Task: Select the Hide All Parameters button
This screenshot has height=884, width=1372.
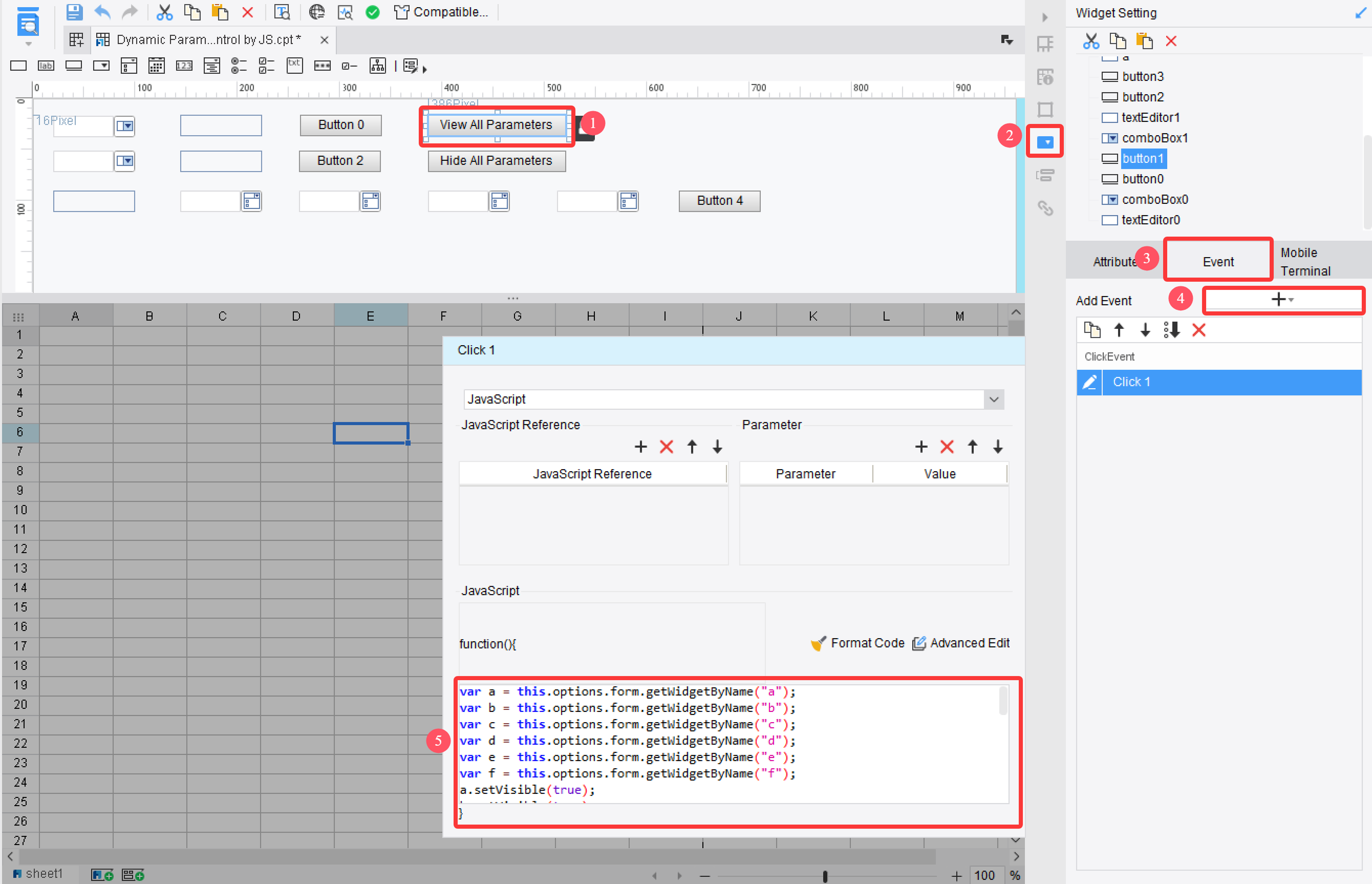Action: click(x=497, y=161)
